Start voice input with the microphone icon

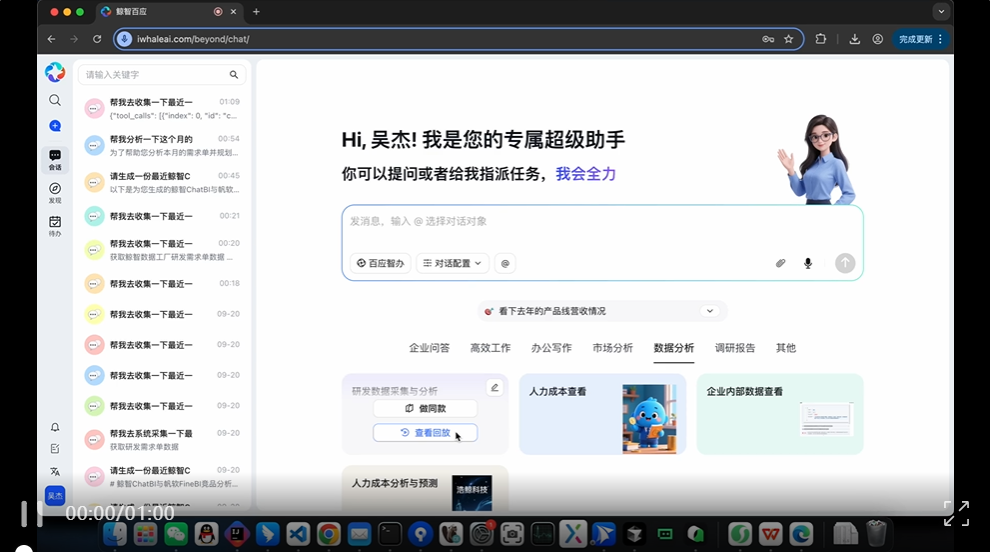pos(808,263)
